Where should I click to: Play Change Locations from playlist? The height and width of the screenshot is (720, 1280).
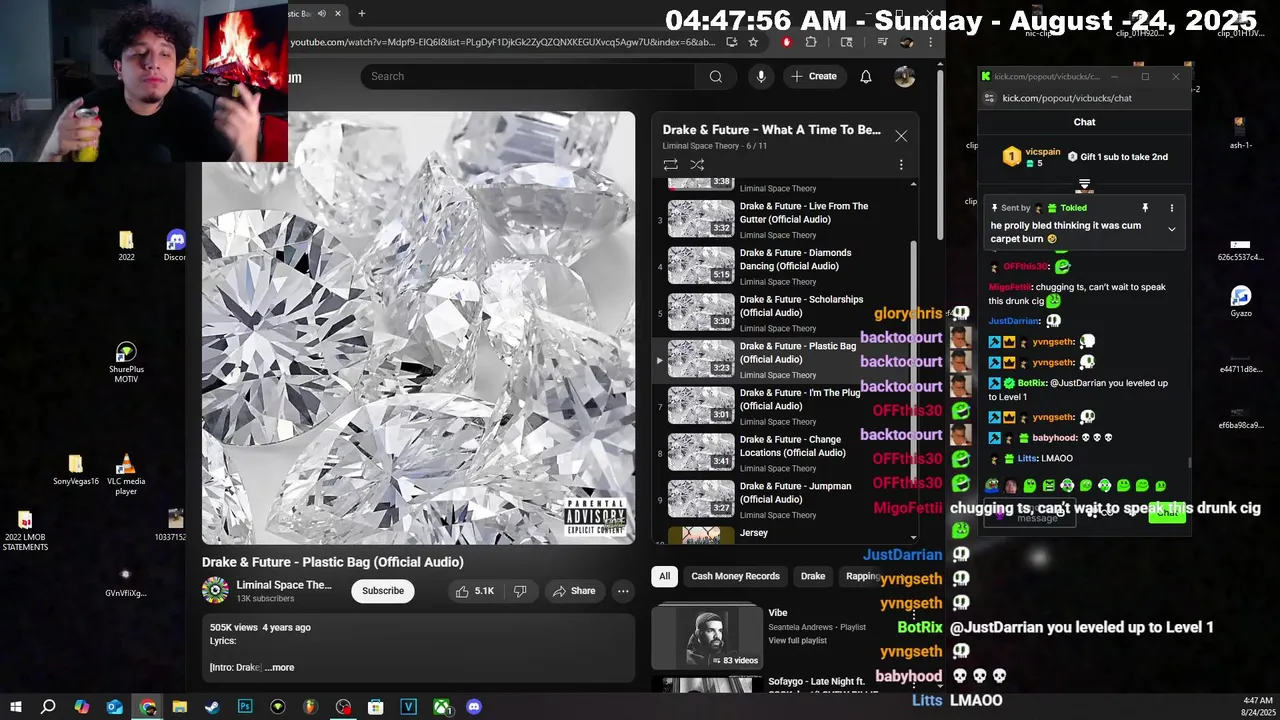[785, 452]
